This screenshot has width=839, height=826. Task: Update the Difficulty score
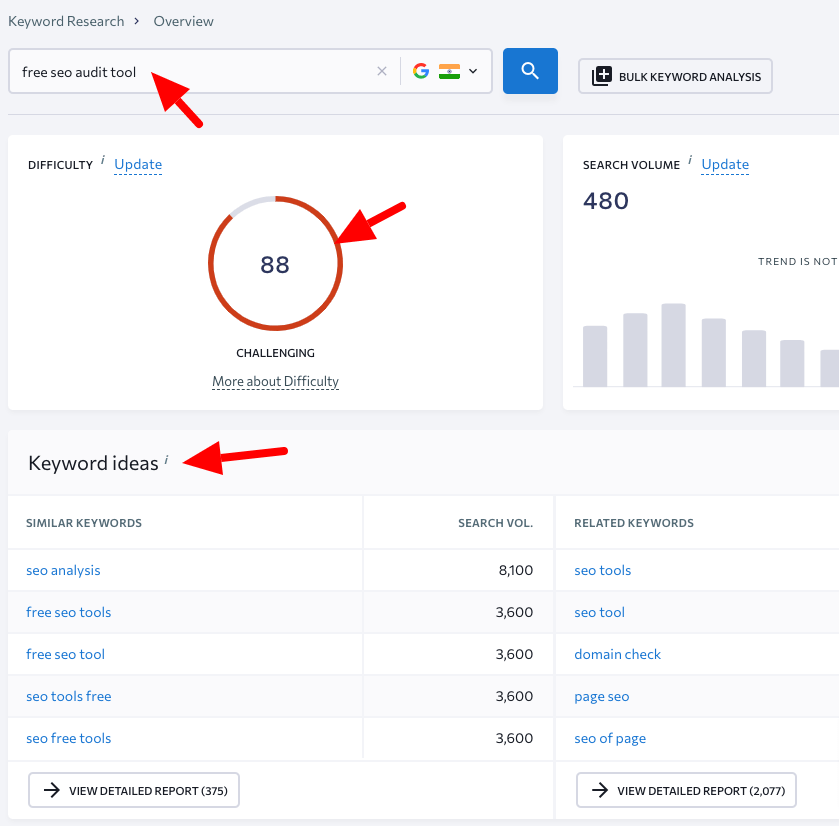coord(138,164)
